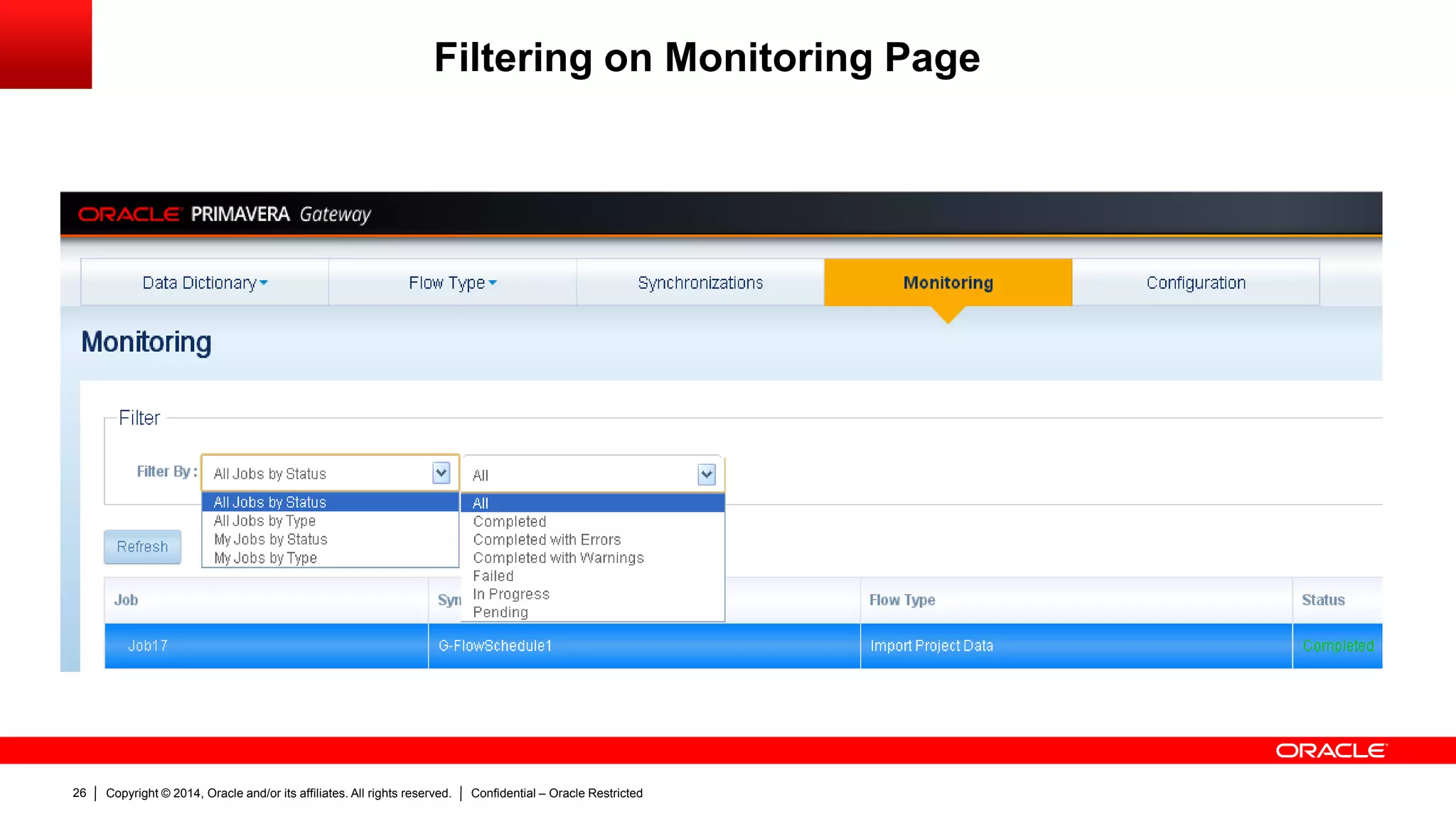1456x819 pixels.
Task: Select Pending status option
Action: [x=592, y=612]
